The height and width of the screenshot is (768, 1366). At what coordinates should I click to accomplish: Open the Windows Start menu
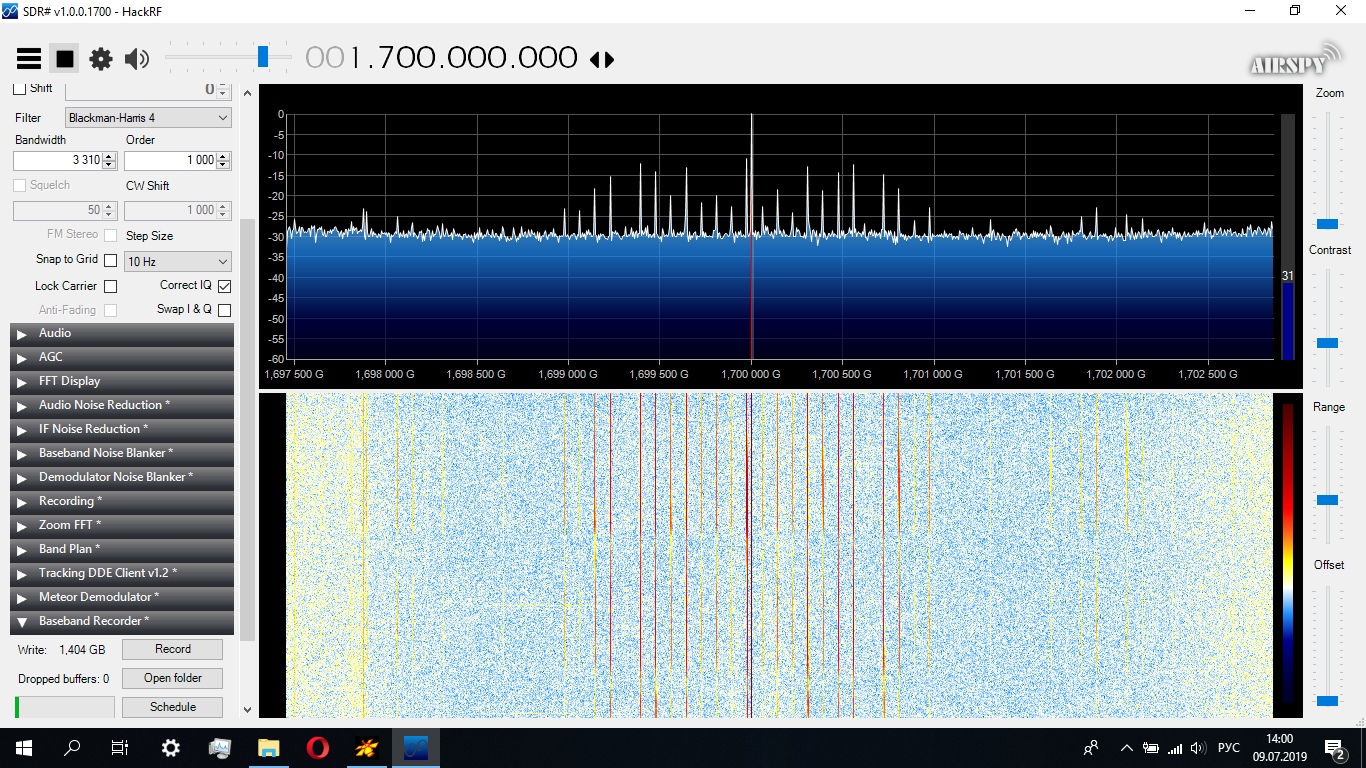24,748
